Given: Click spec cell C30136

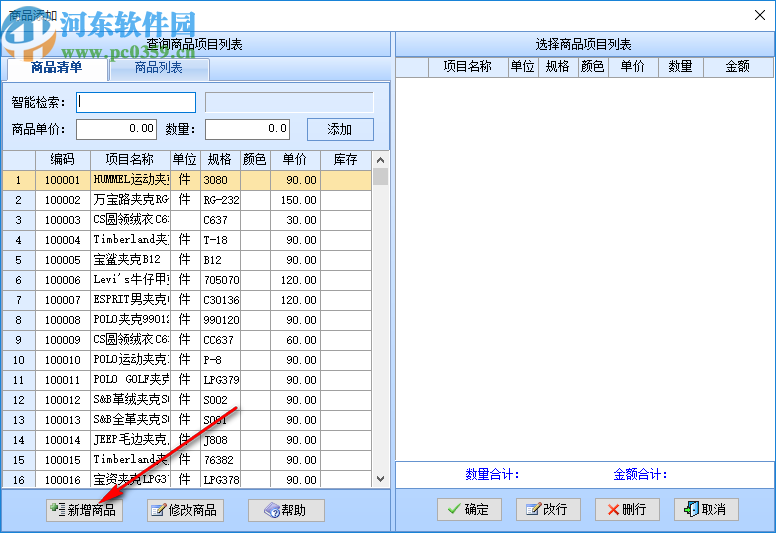Looking at the screenshot, I should coord(221,300).
